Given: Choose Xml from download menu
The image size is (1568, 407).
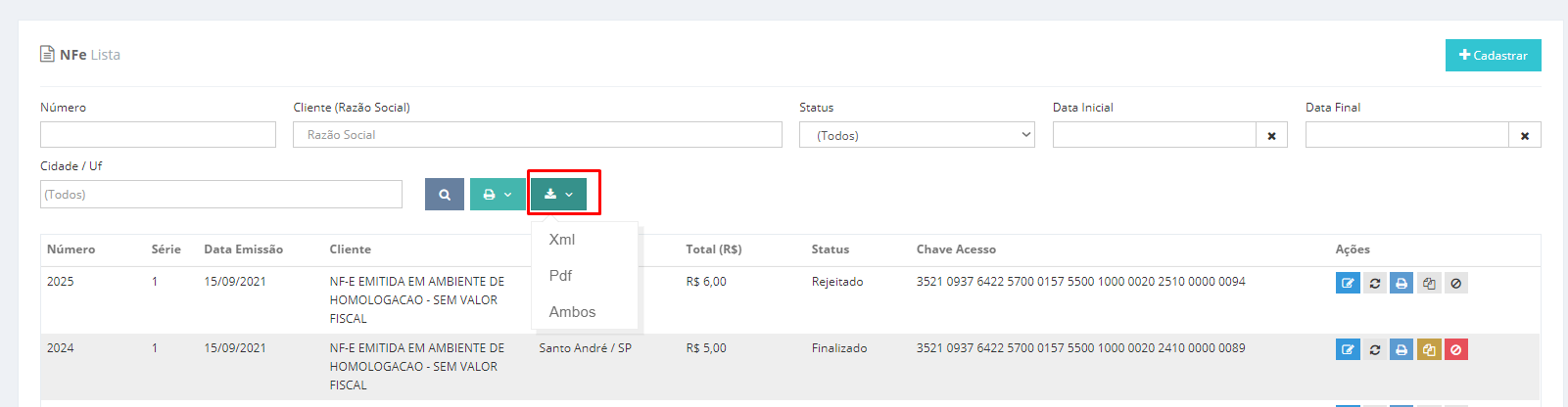Looking at the screenshot, I should pyautogui.click(x=562, y=240).
